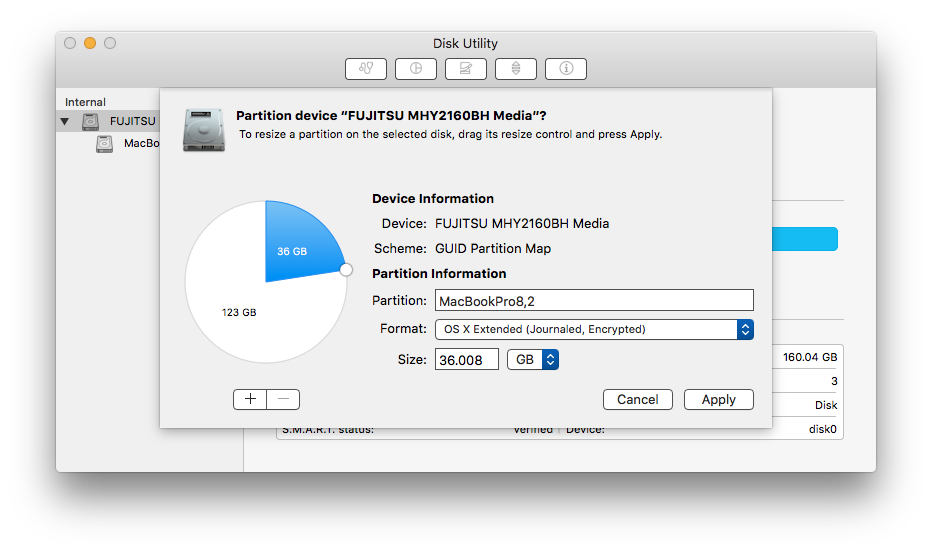The width and height of the screenshot is (932, 552).
Task: Click the Mount/Unmount toolbar icon
Action: (515, 68)
